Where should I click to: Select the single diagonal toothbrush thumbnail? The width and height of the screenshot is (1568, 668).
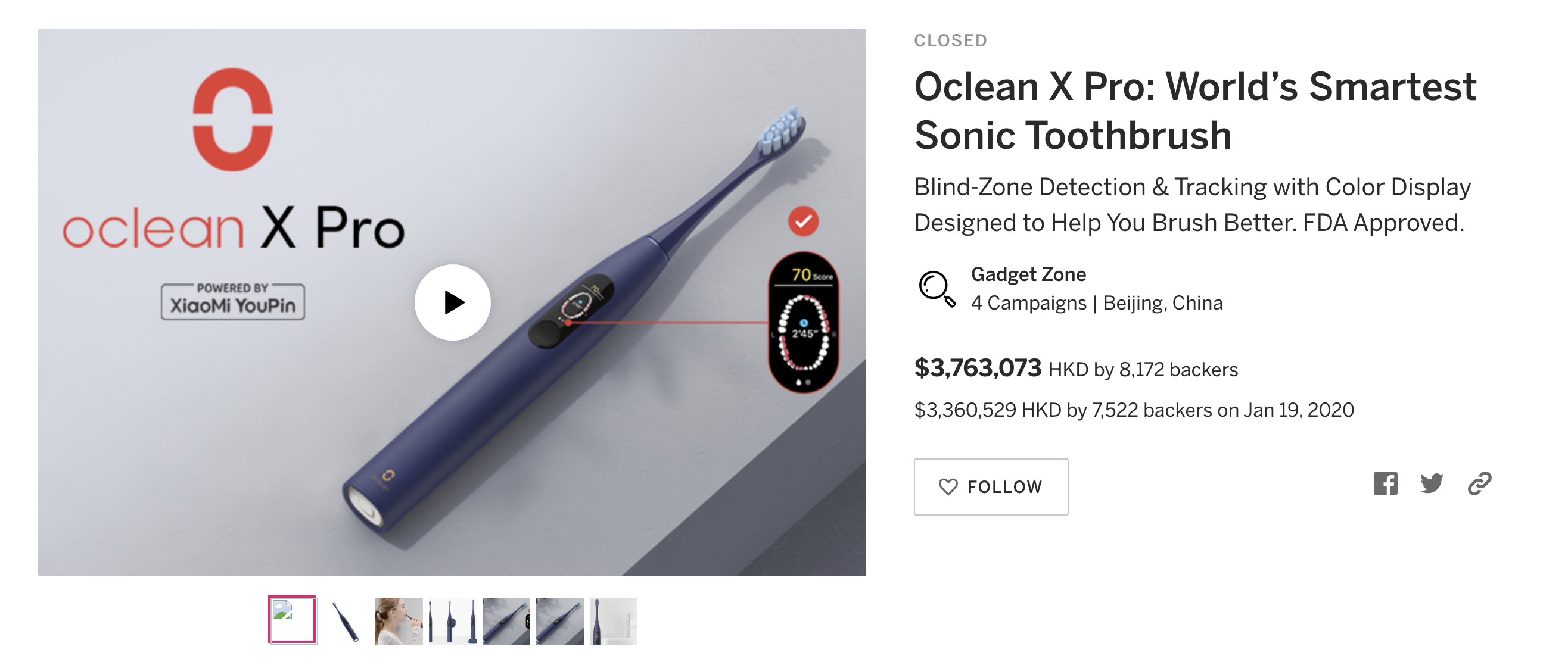pos(345,621)
